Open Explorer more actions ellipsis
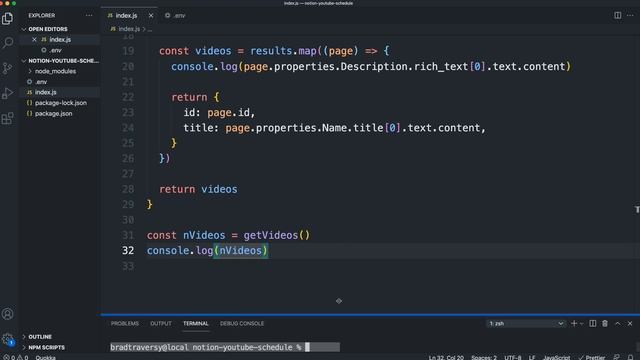Viewport: 640px width, 360px height. pos(89,16)
